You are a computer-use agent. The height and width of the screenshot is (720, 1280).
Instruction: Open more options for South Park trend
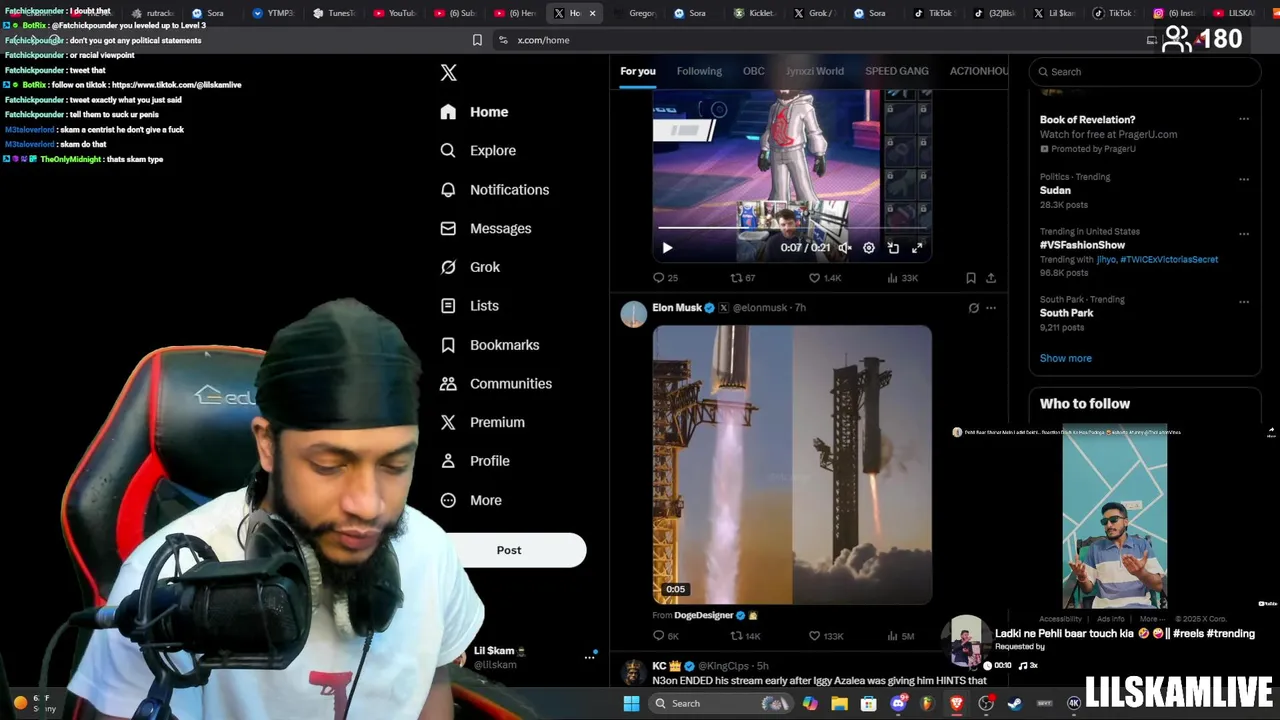(1244, 302)
